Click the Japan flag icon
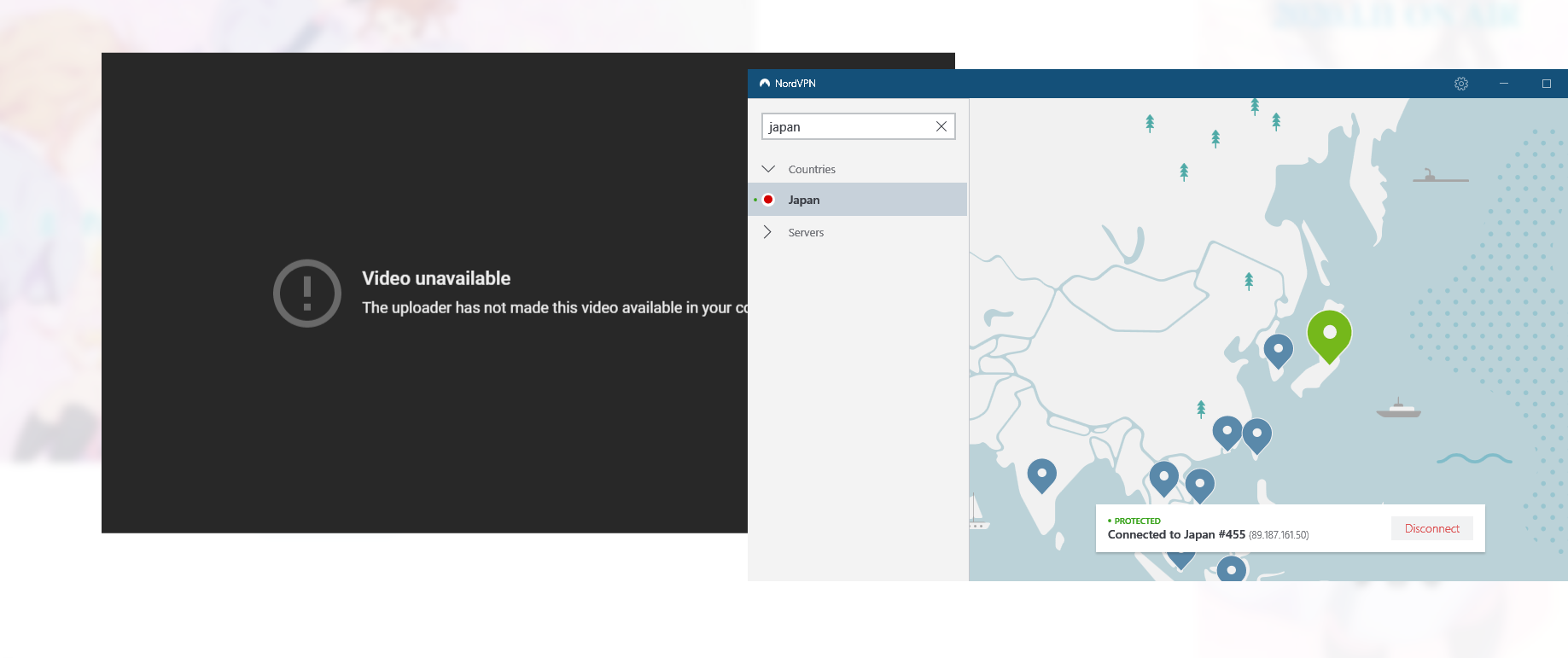Screen dimensions: 1568x658 point(768,200)
